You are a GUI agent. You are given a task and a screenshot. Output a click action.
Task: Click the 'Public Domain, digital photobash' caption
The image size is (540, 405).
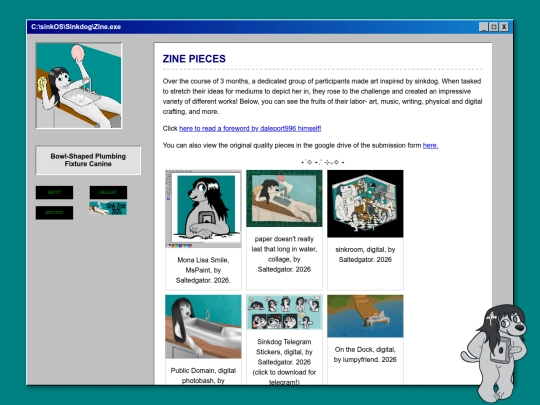click(203, 376)
